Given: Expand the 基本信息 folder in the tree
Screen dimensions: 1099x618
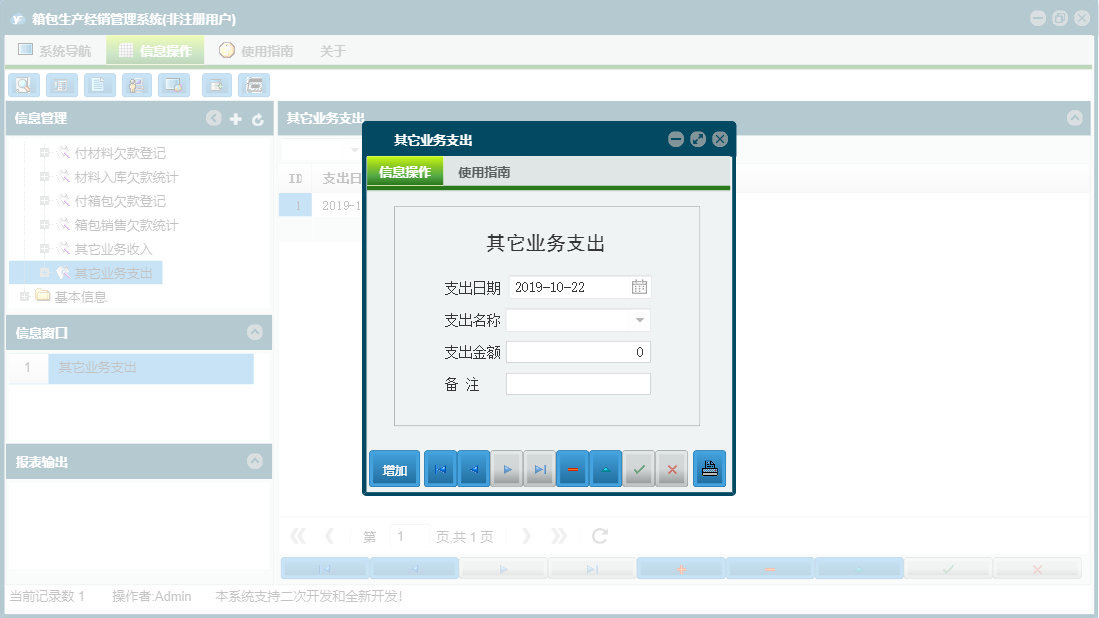Looking at the screenshot, I should click(x=26, y=295).
